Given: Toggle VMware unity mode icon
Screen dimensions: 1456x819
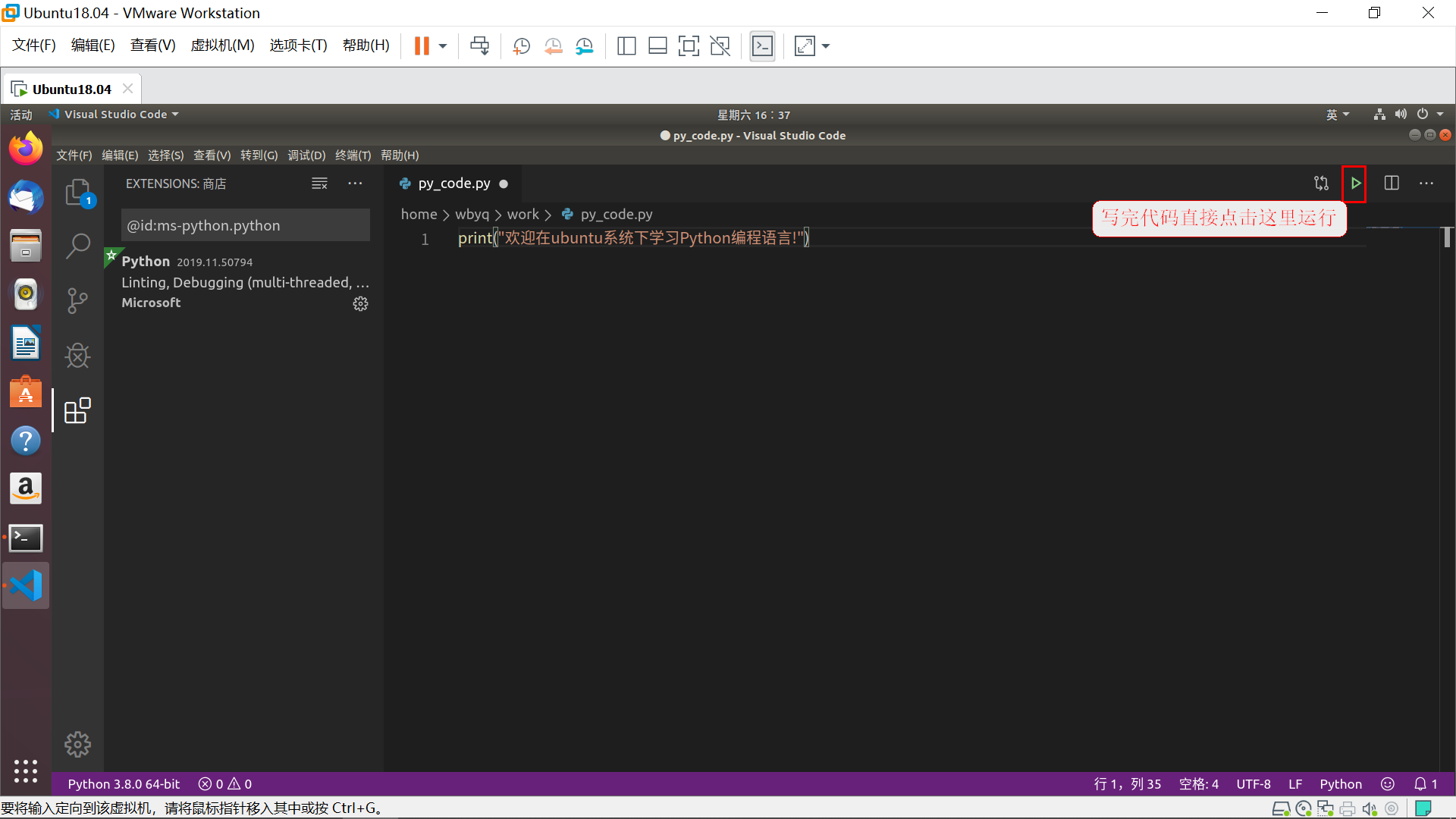Looking at the screenshot, I should [720, 46].
